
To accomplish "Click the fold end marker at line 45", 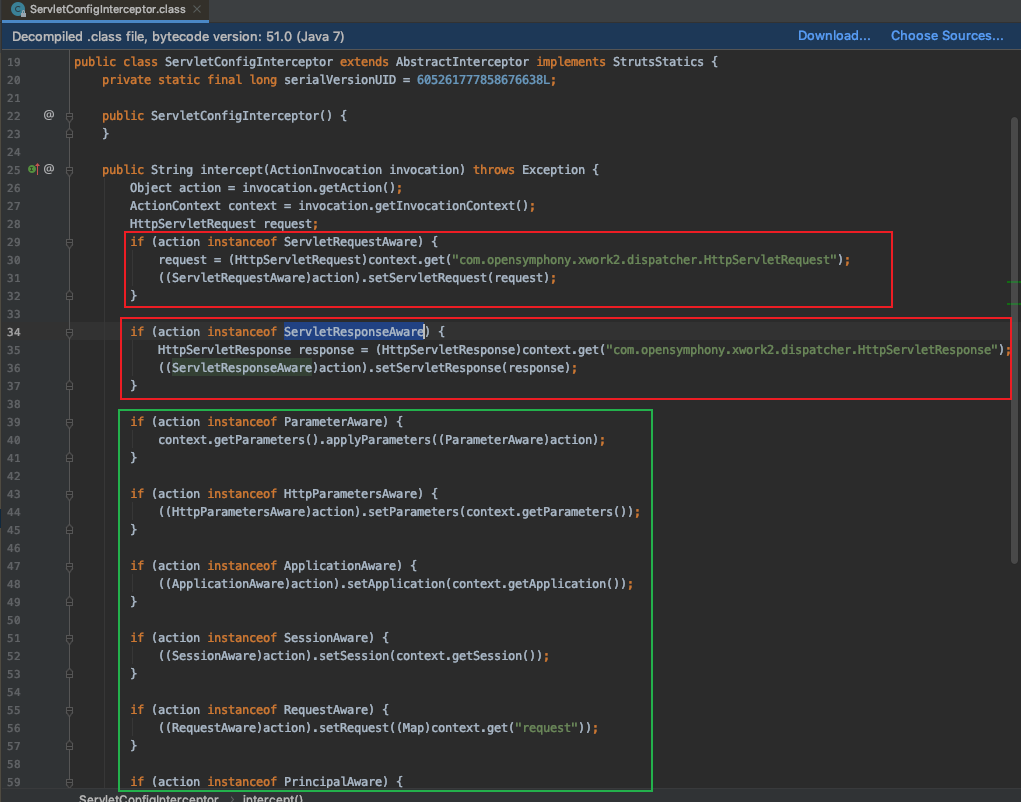I will [69, 530].
